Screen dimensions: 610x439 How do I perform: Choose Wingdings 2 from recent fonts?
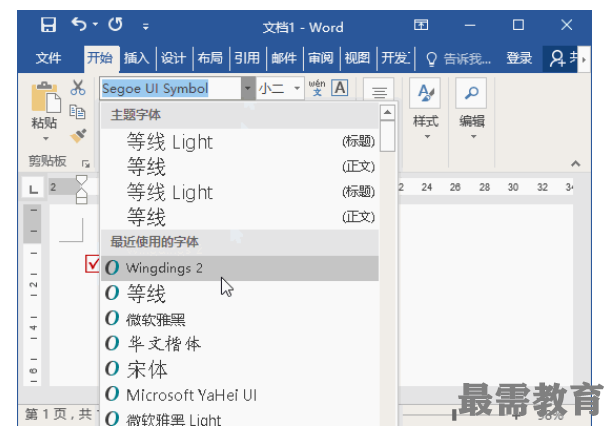coord(240,268)
